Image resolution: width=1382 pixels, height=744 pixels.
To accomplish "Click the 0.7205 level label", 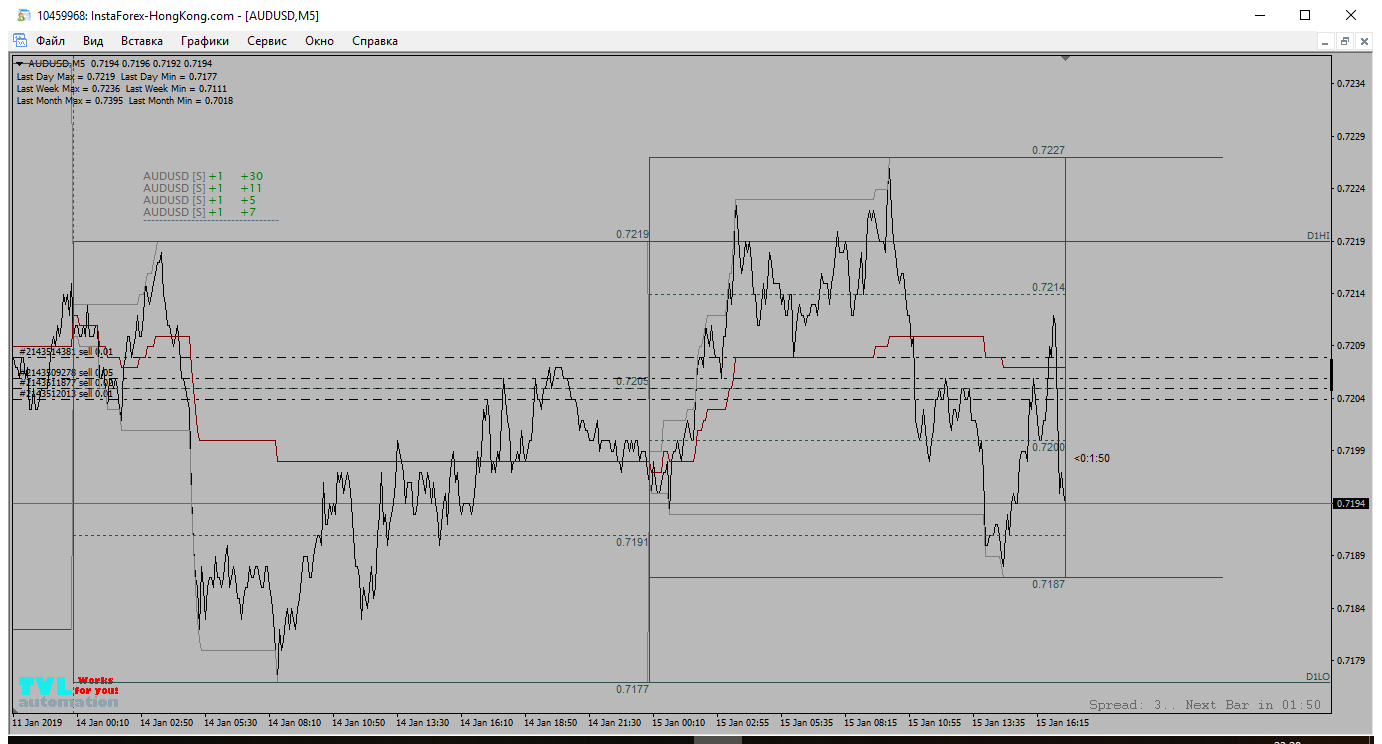I will tap(632, 381).
